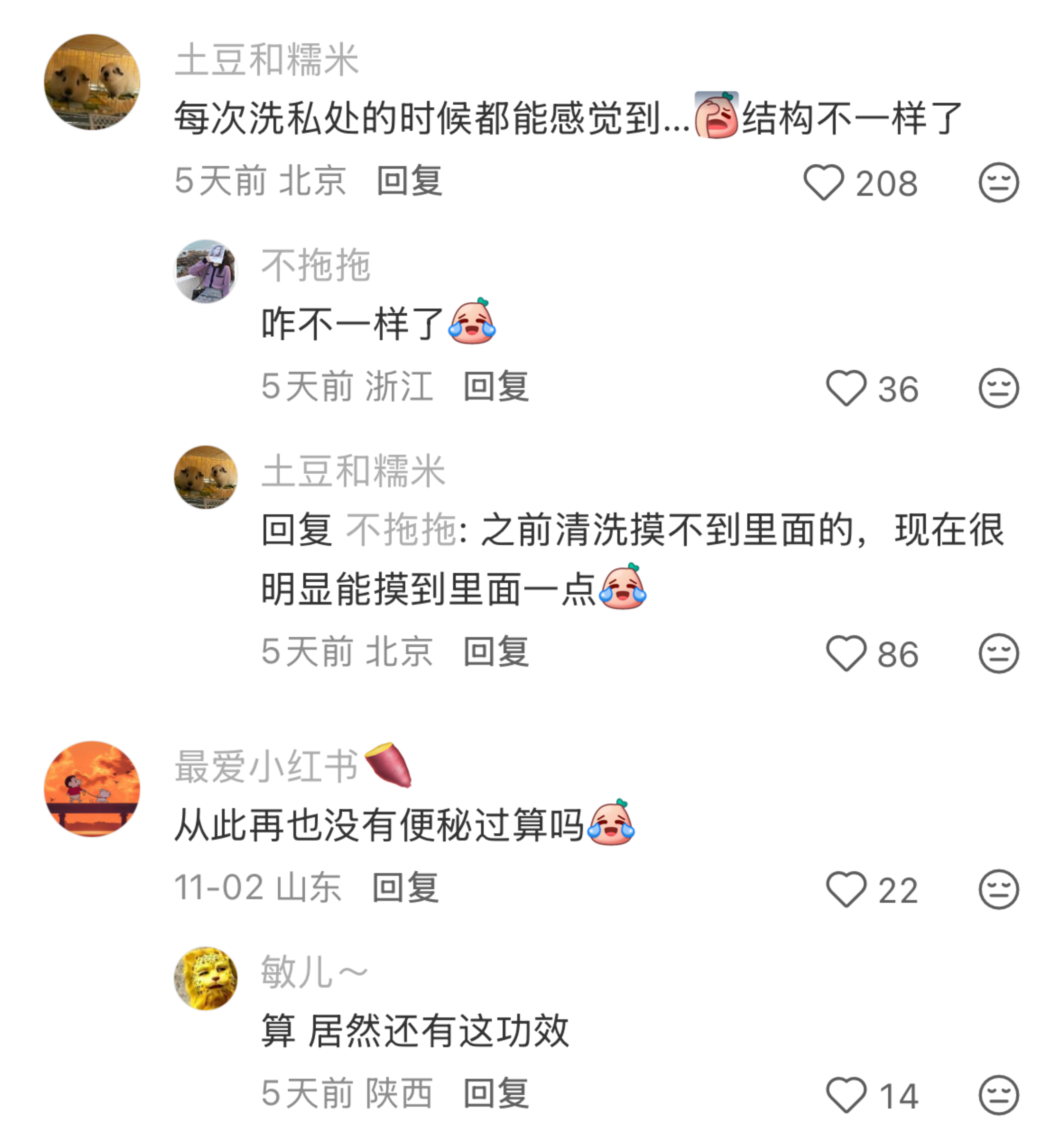
Task: Reply to 不拖拖's comment from 浙江
Action: tap(496, 386)
